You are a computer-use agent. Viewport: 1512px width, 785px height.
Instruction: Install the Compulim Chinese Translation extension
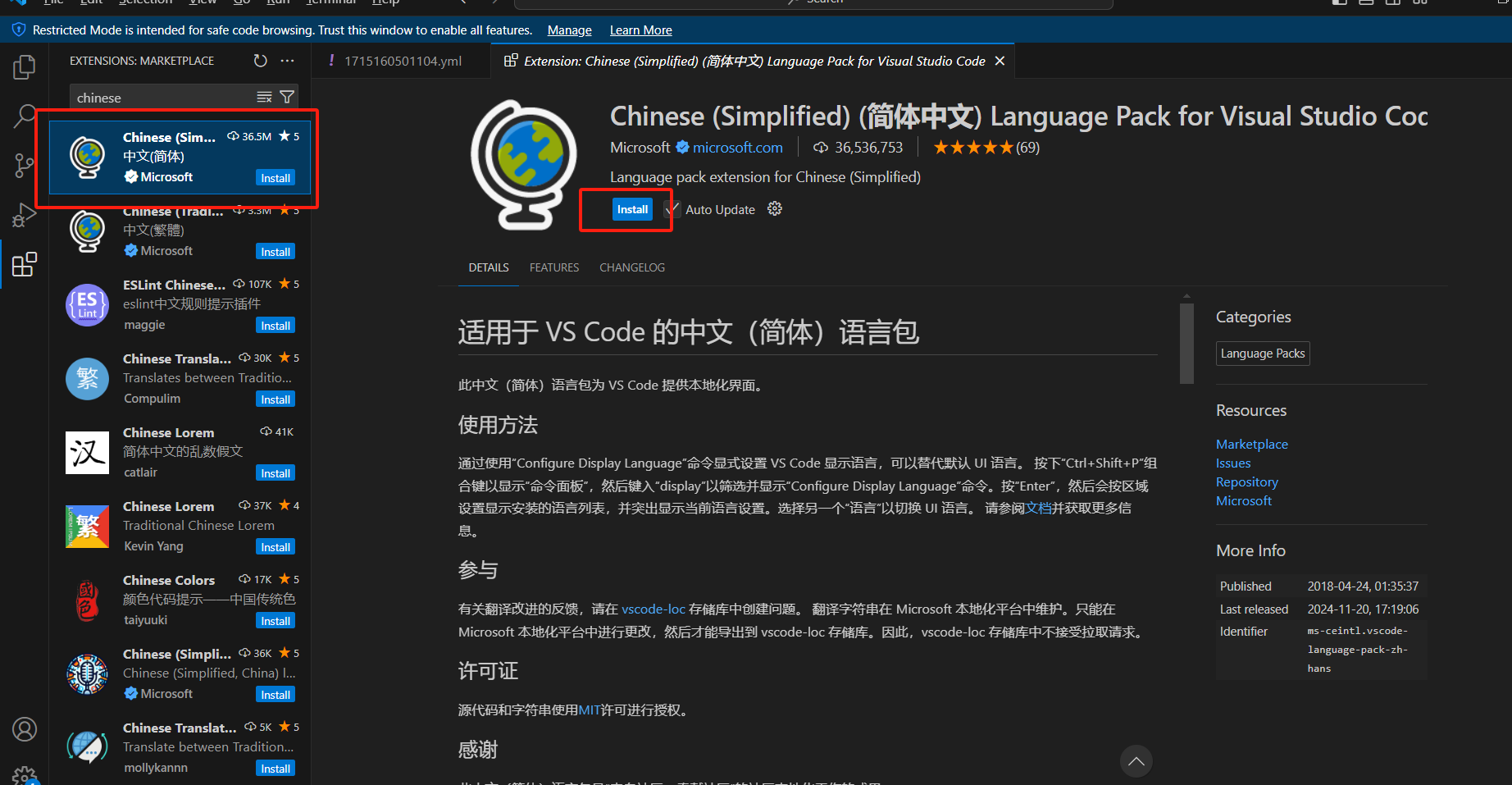click(x=276, y=399)
